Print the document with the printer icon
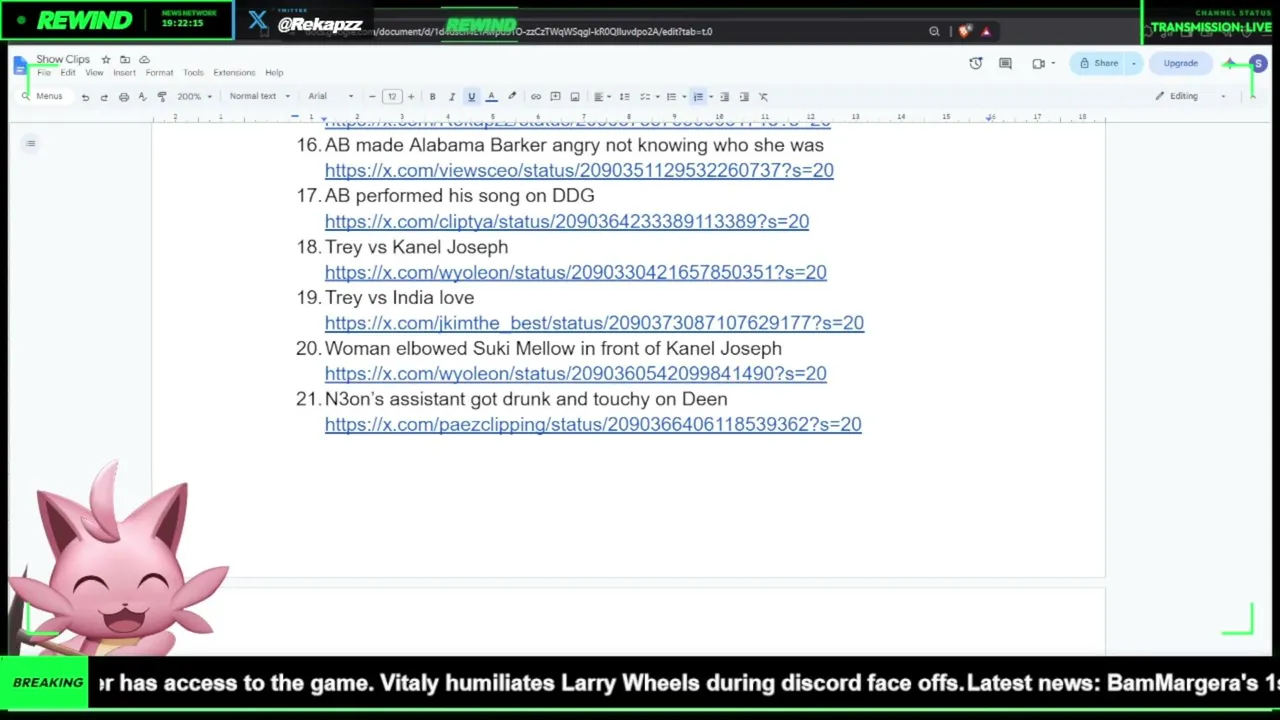Viewport: 1280px width, 720px height. coord(124,97)
